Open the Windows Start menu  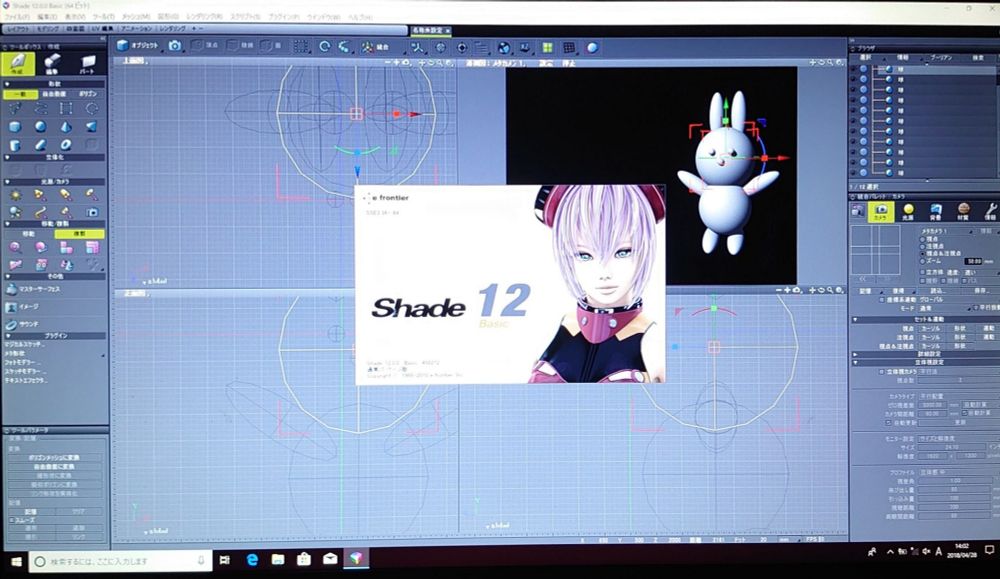(15, 561)
